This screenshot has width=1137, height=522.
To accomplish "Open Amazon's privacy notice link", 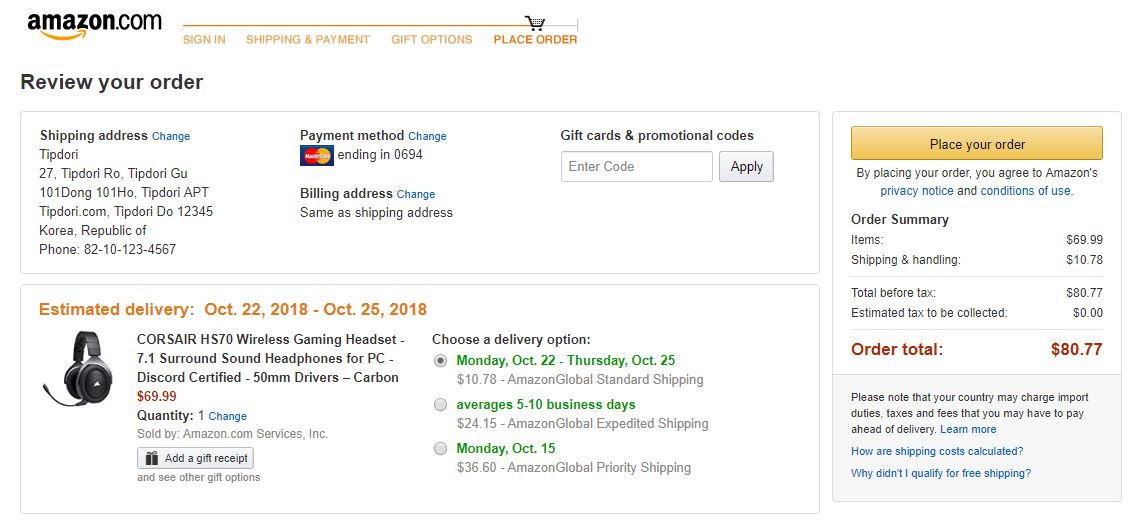I will point(917,191).
